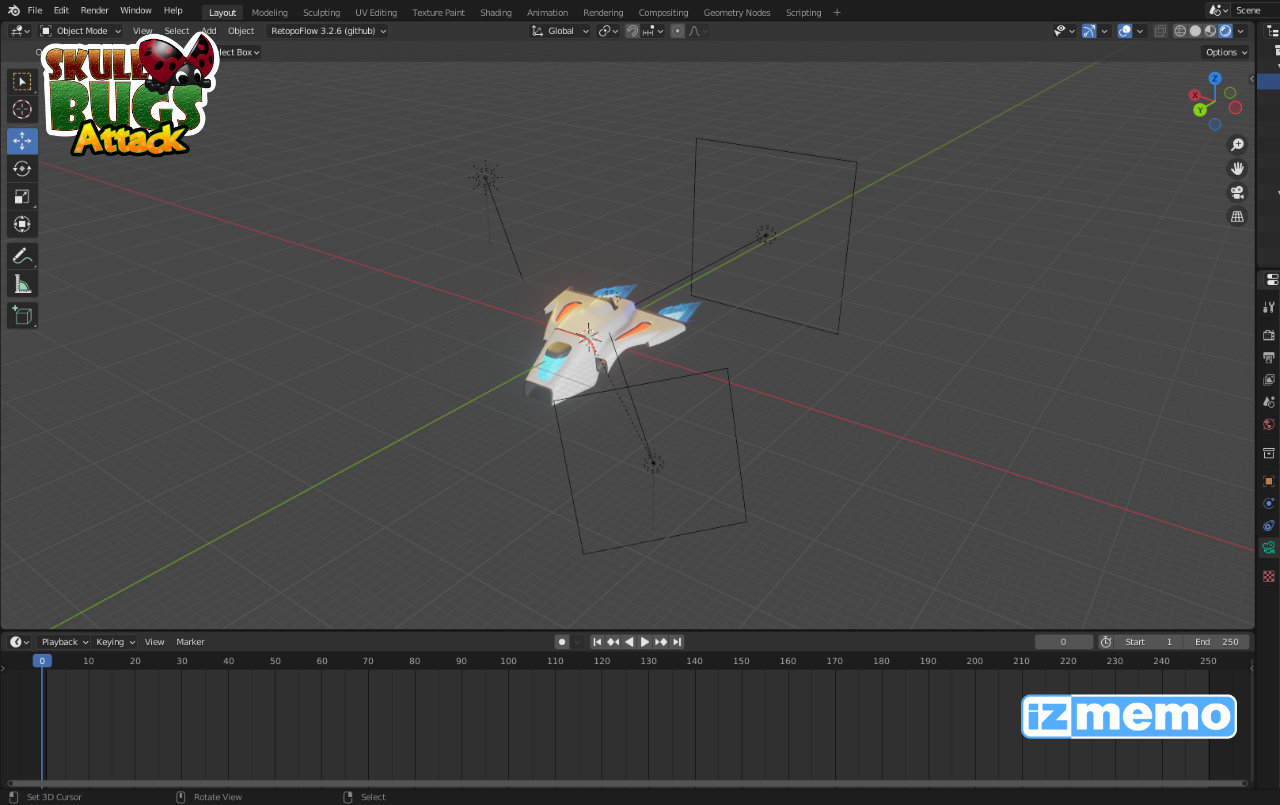Switch to the Sculpting workspace tab
This screenshot has width=1280, height=805.
(x=321, y=12)
